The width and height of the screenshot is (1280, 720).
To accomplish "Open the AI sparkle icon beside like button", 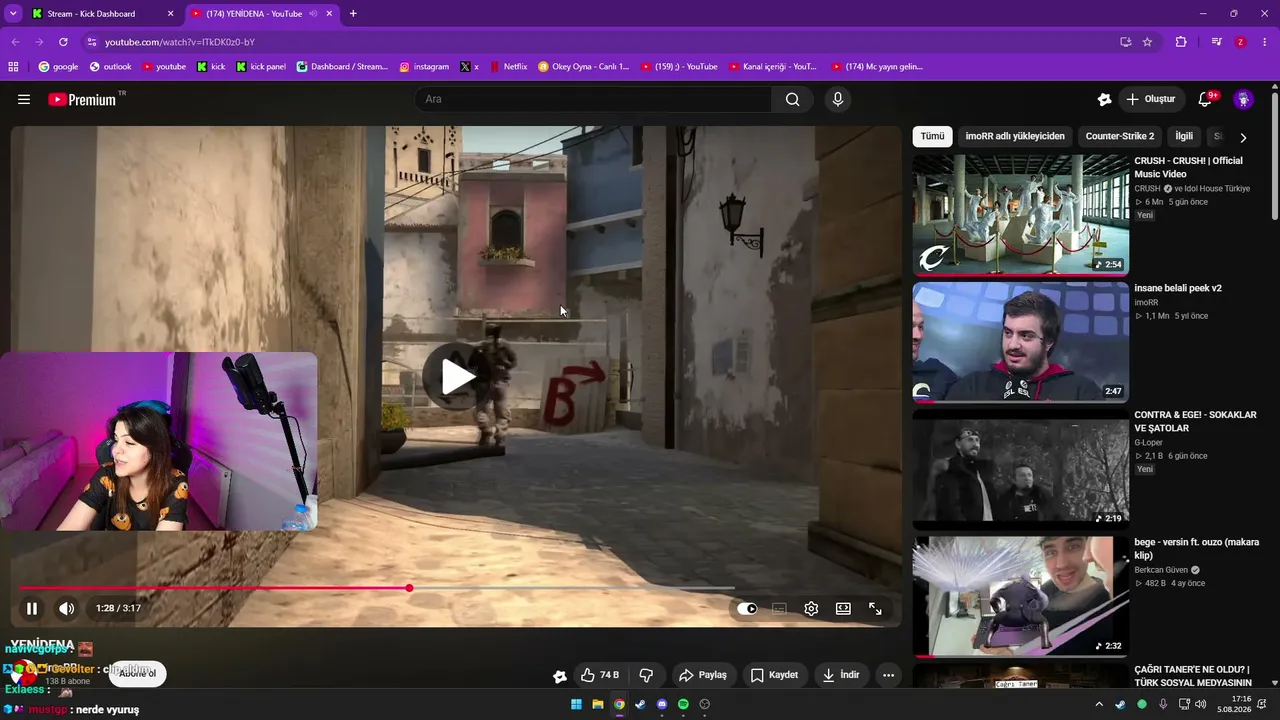I will coord(560,676).
